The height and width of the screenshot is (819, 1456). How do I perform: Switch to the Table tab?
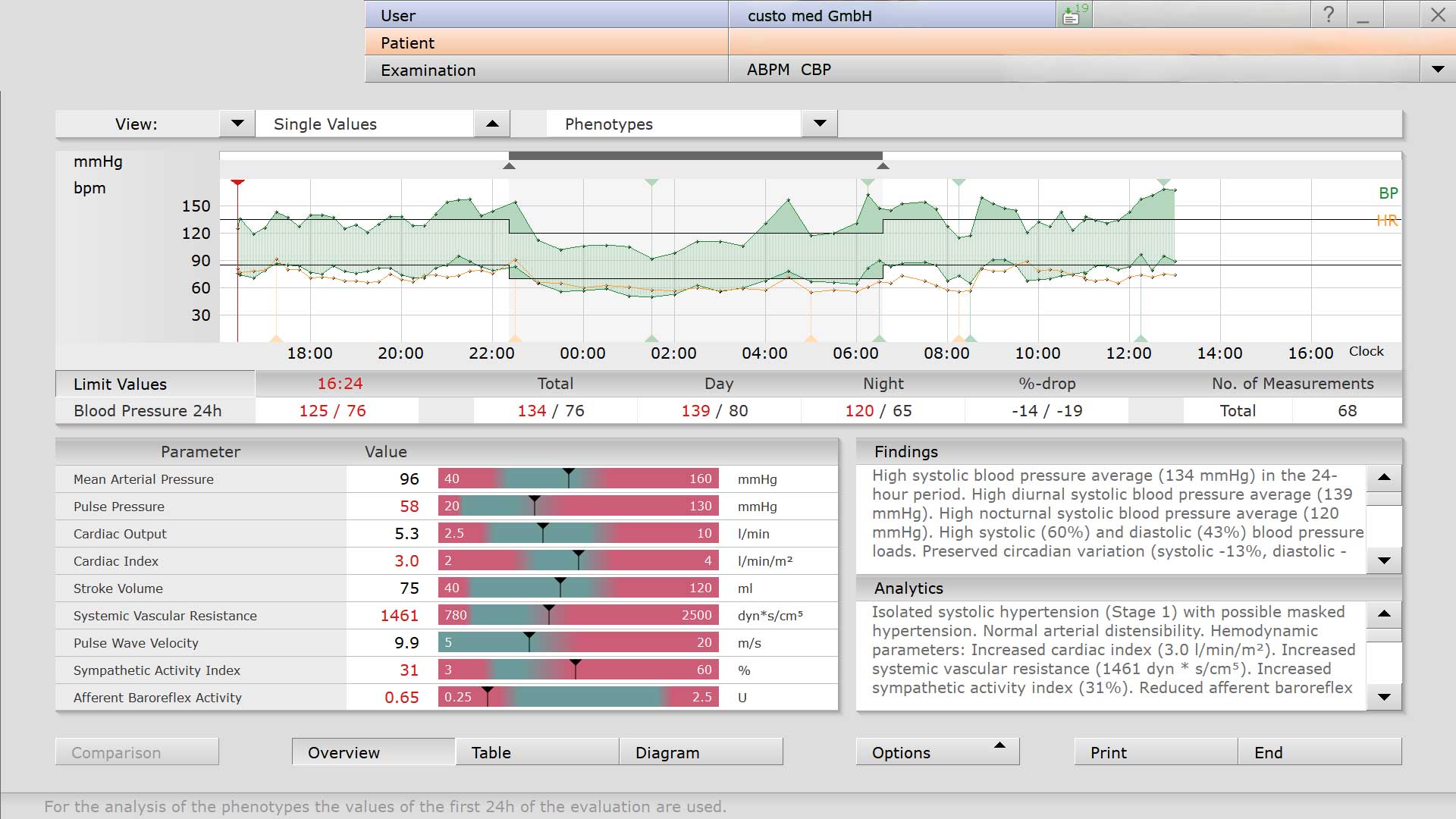pos(537,752)
